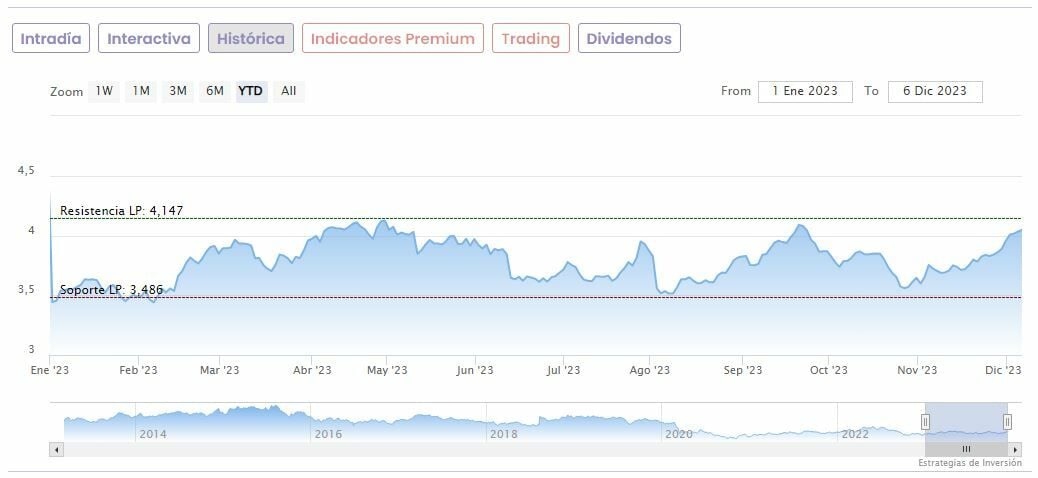Screen dimensions: 1038x478
Task: Click the scrollbar left arrow
Action: click(x=56, y=450)
